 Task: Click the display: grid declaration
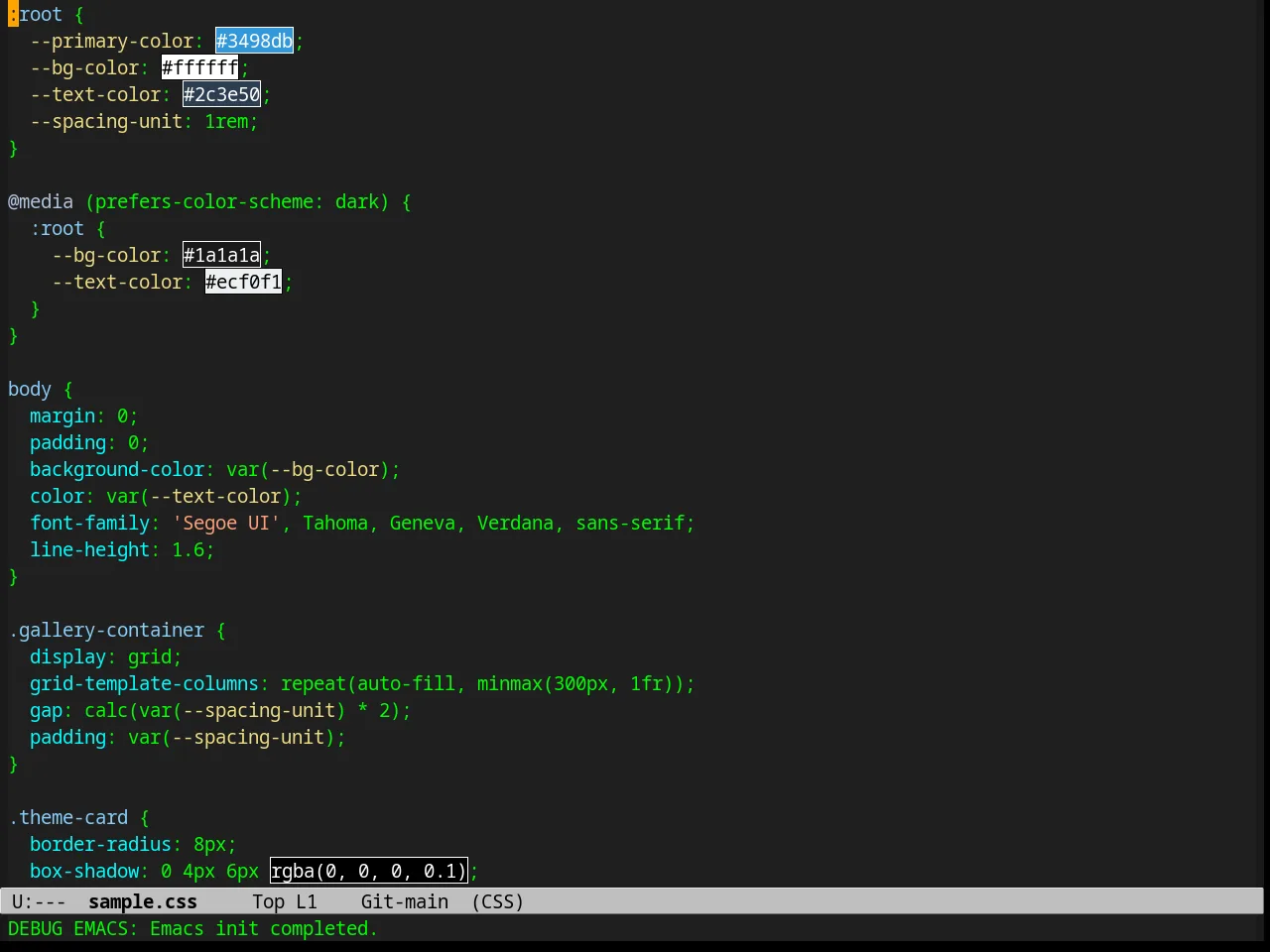[x=106, y=656]
